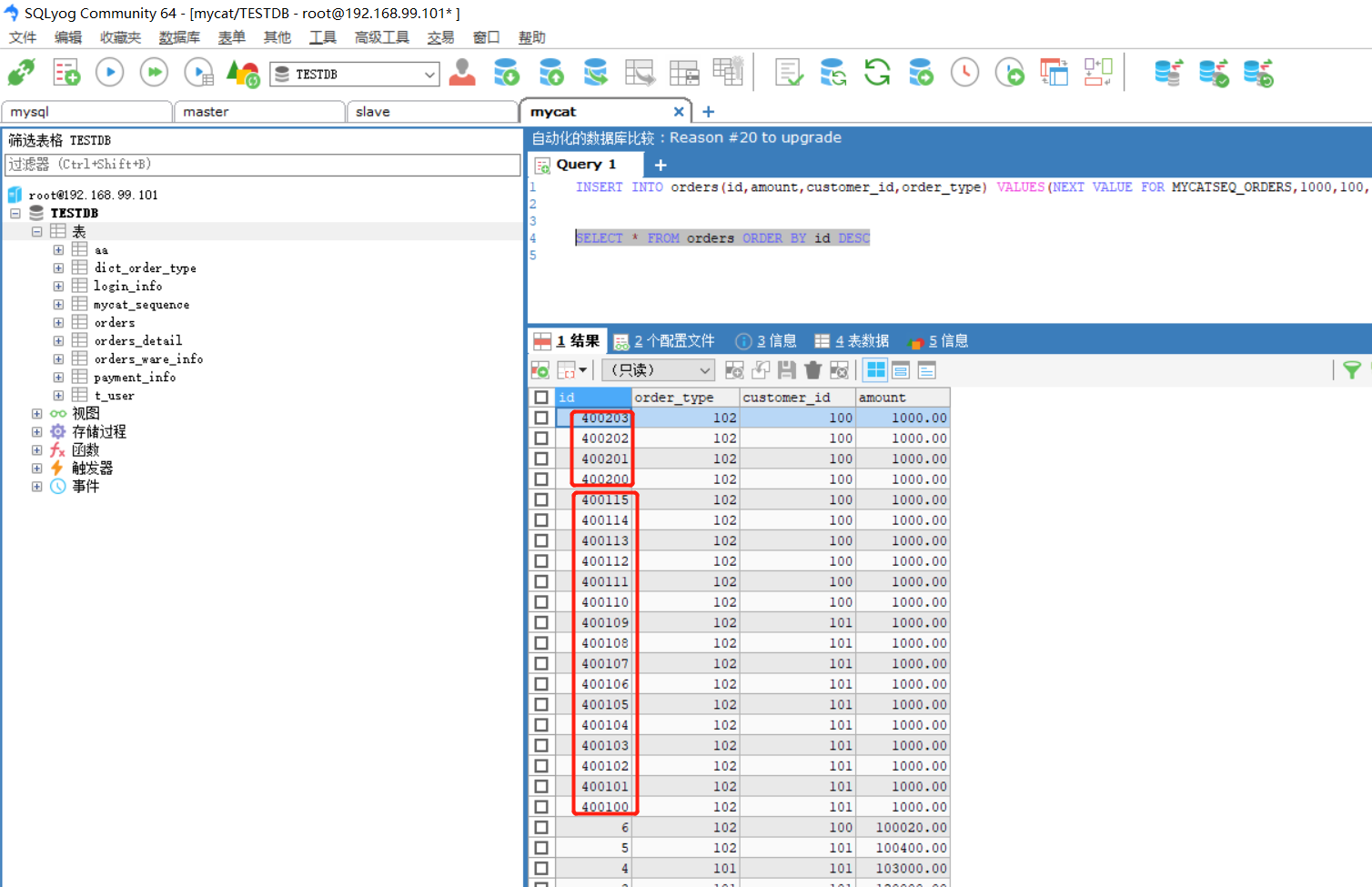The image size is (1372, 887).
Task: Delete selected rows with the trash icon
Action: (812, 369)
